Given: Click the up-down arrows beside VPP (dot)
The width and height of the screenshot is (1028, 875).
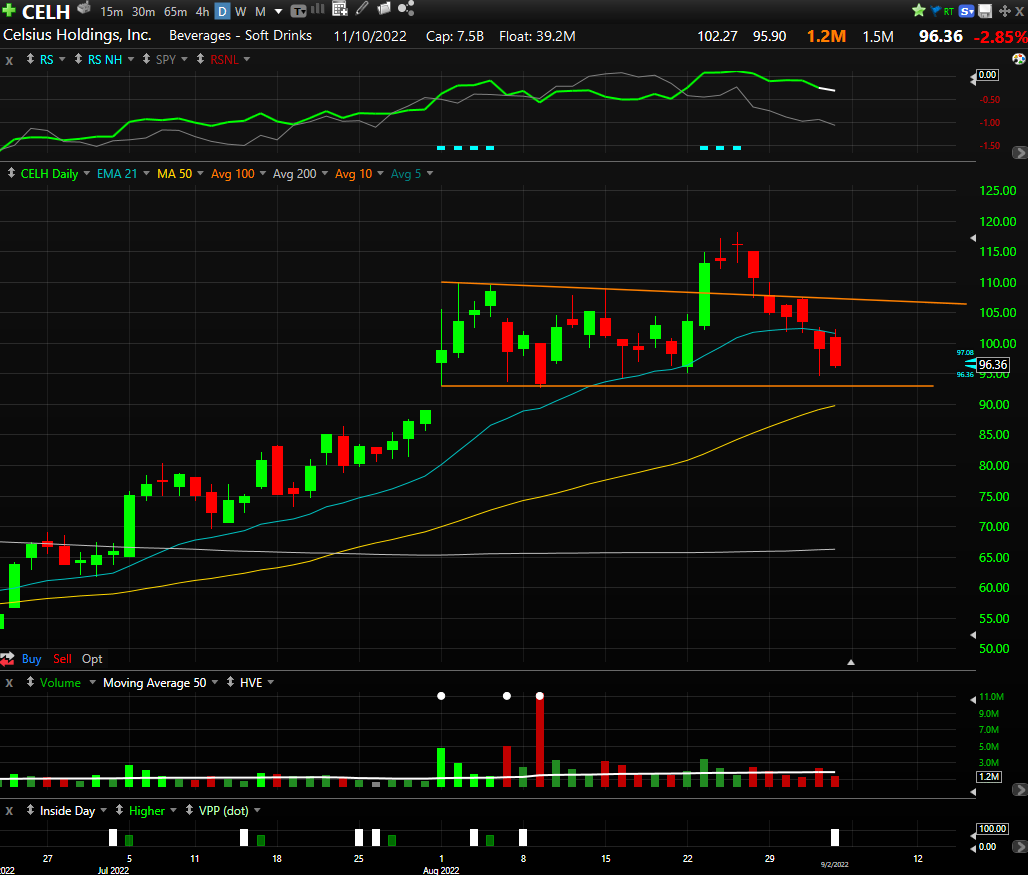Looking at the screenshot, I should click(x=189, y=810).
